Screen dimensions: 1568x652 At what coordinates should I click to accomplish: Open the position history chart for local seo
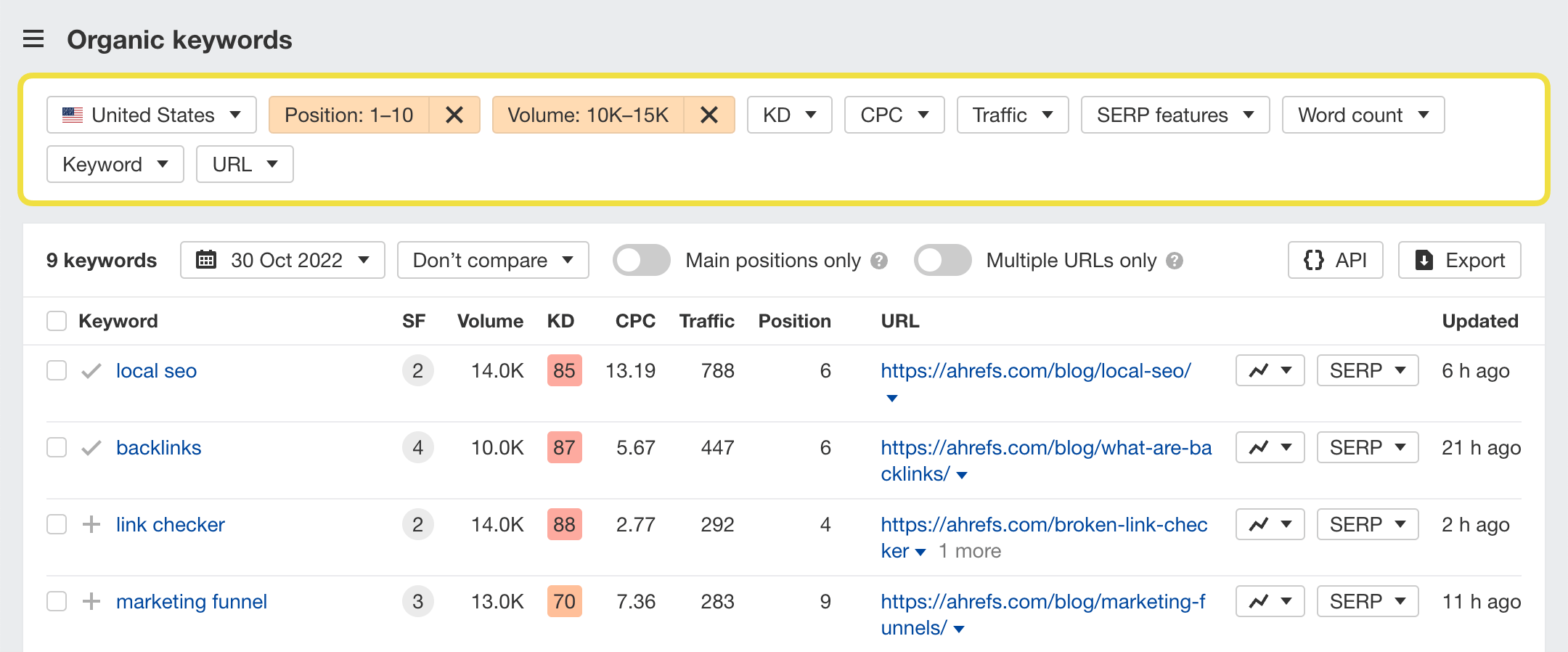[x=1270, y=370]
